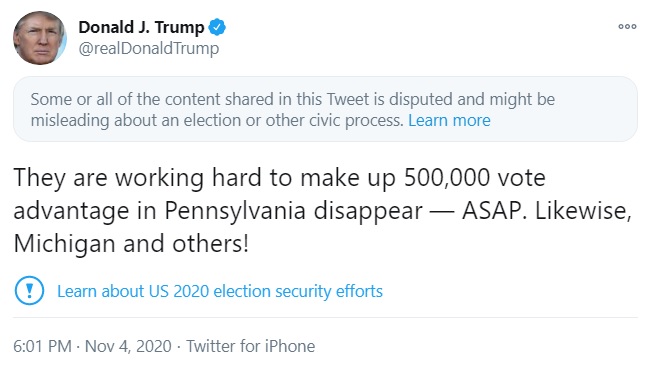Click the blue verified checkmark badge
Viewport: 645px width, 370px height.
coord(217,27)
